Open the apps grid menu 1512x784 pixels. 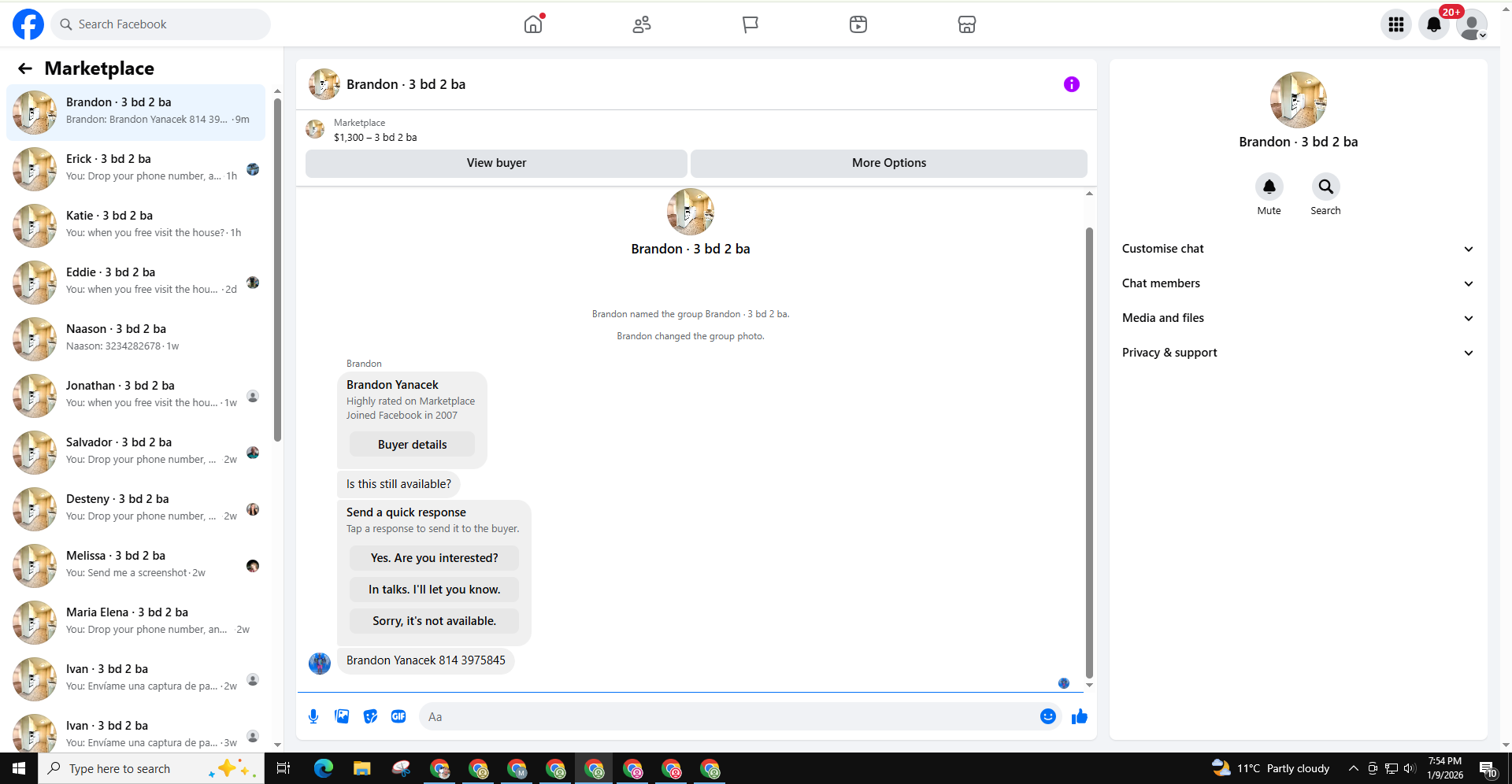click(1396, 24)
